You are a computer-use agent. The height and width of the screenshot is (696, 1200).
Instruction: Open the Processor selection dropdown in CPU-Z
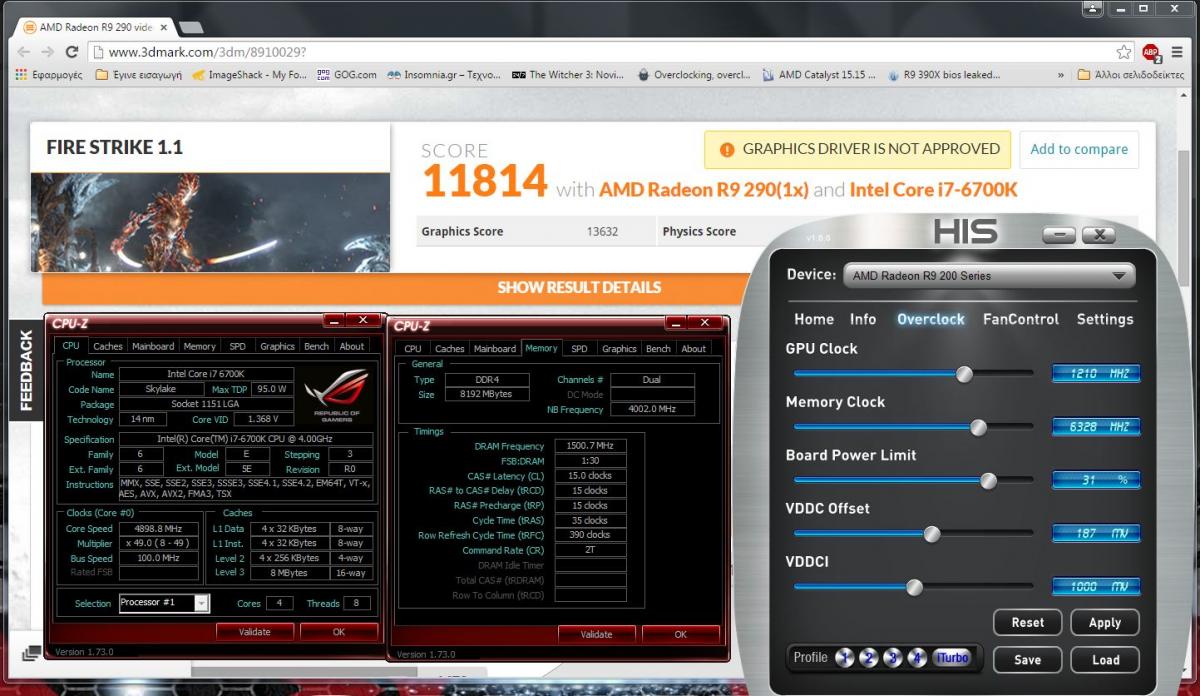click(164, 603)
